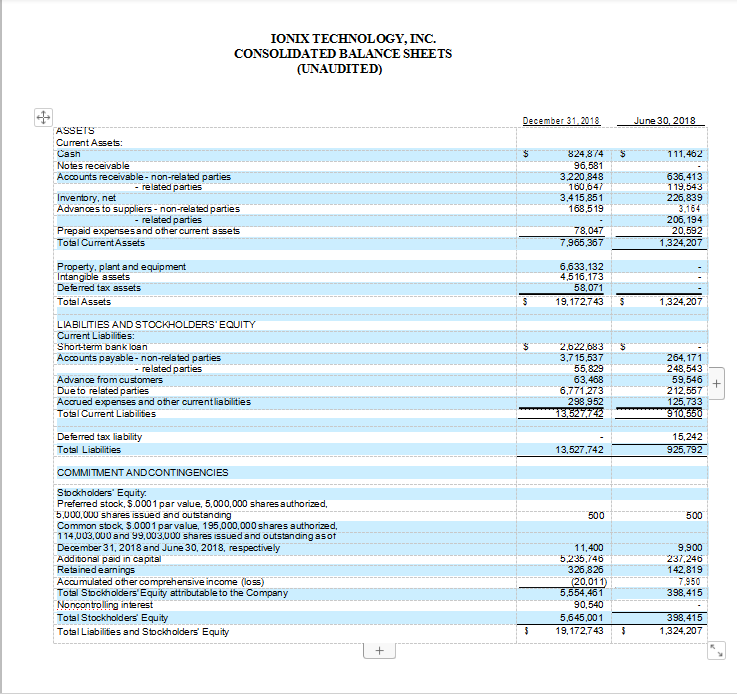Click the December 31, 2018 column header
This screenshot has height=694, width=737.
561,121
